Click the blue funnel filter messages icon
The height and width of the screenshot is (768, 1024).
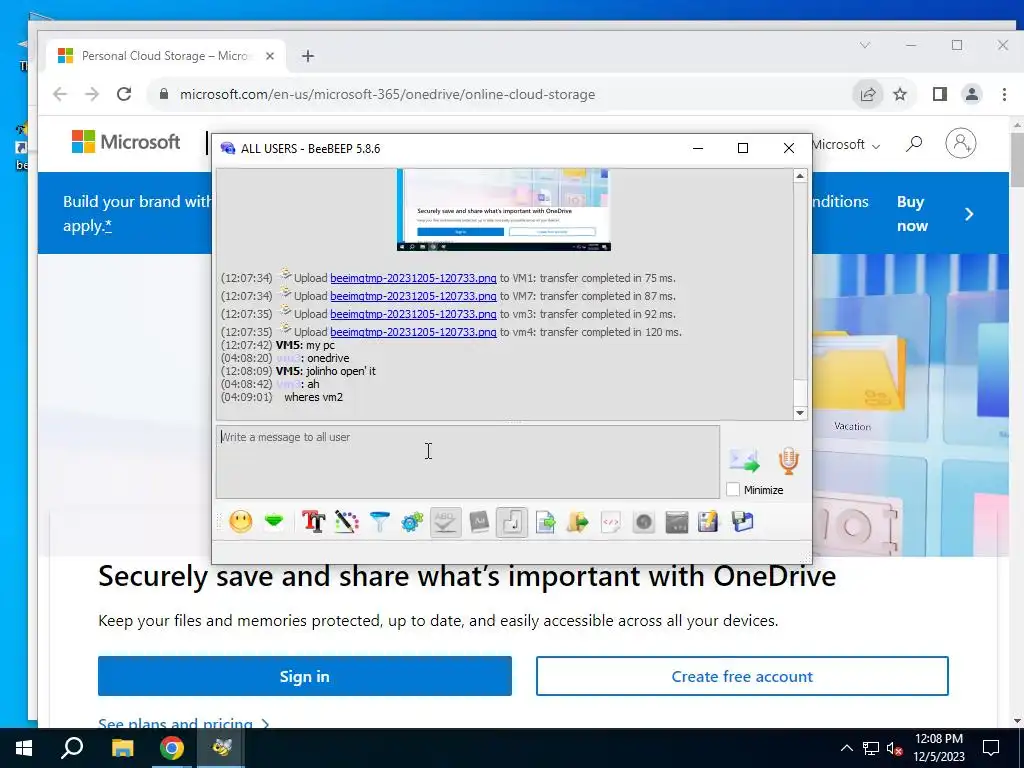379,522
